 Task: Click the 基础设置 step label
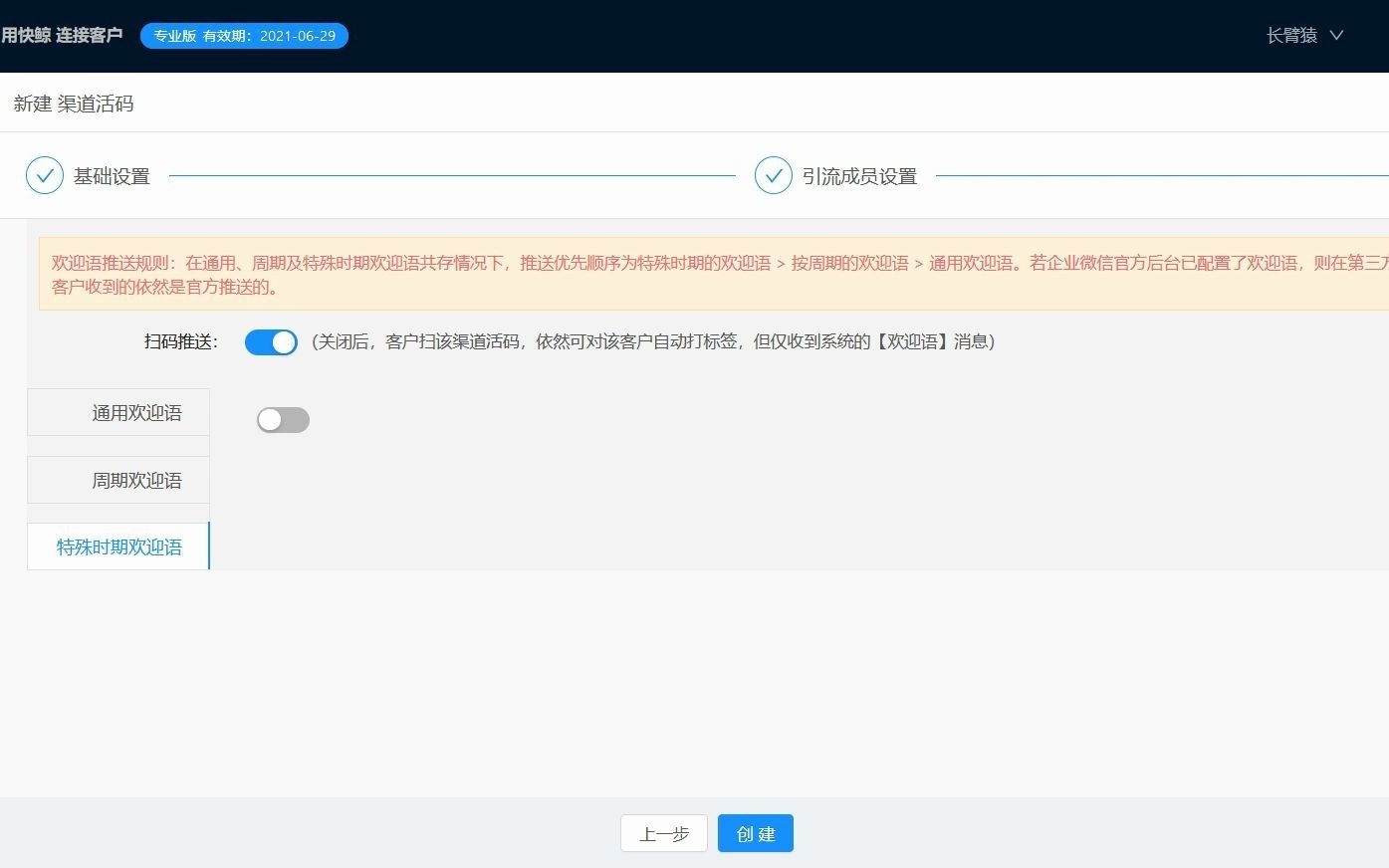tap(112, 176)
